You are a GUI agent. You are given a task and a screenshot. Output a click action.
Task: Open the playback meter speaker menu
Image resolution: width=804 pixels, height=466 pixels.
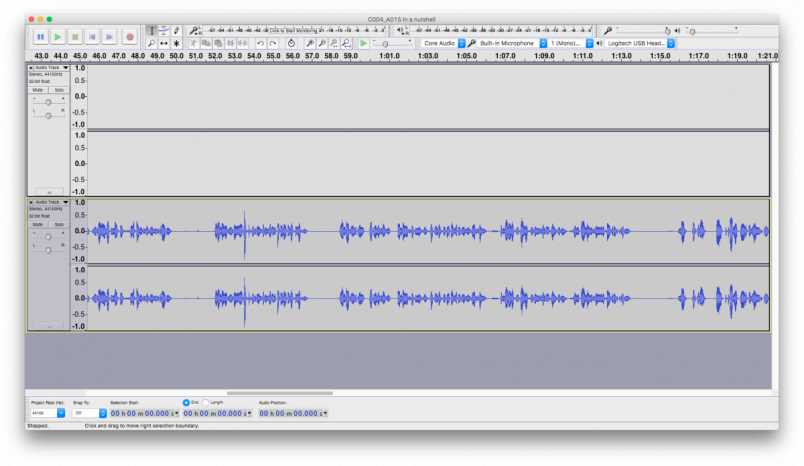[x=400, y=31]
